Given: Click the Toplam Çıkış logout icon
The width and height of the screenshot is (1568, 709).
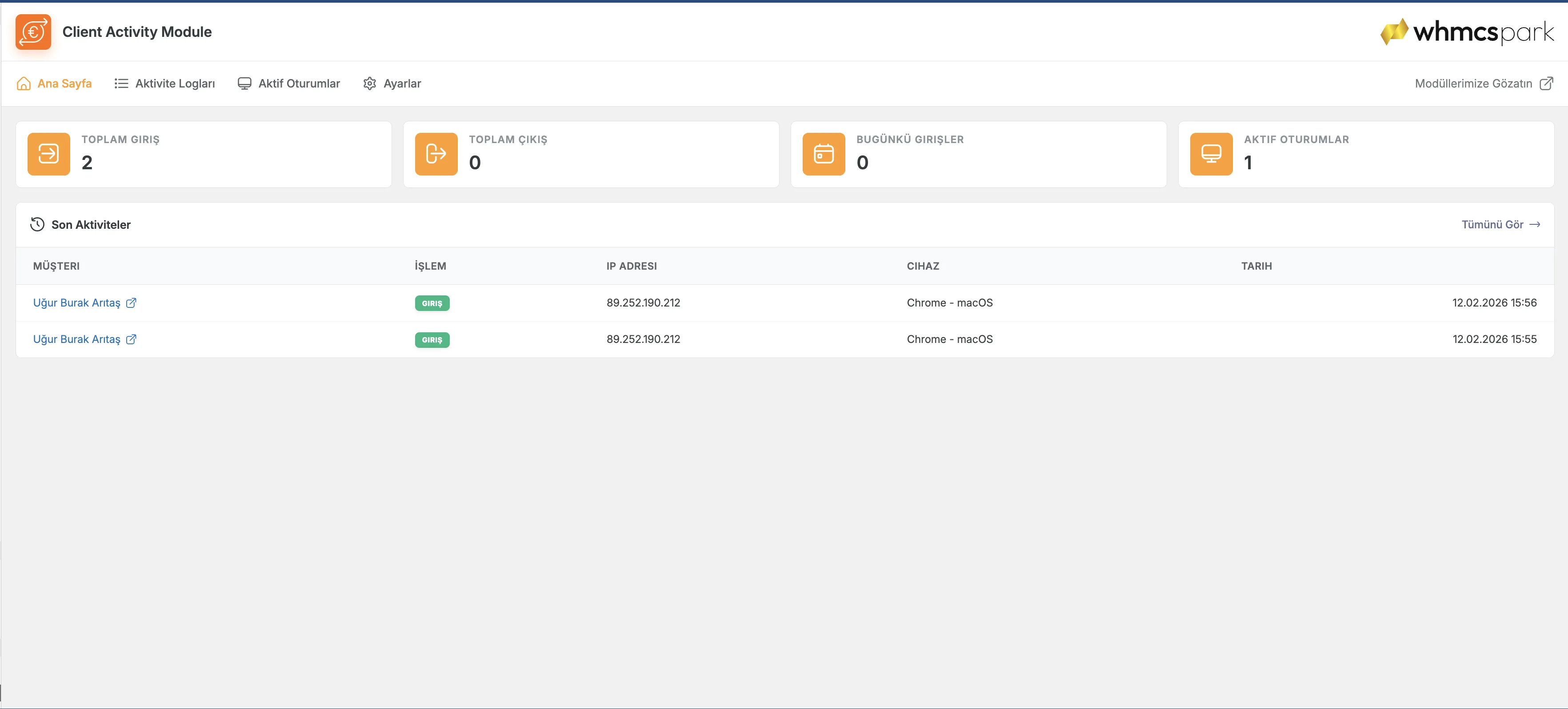Looking at the screenshot, I should pyautogui.click(x=436, y=154).
